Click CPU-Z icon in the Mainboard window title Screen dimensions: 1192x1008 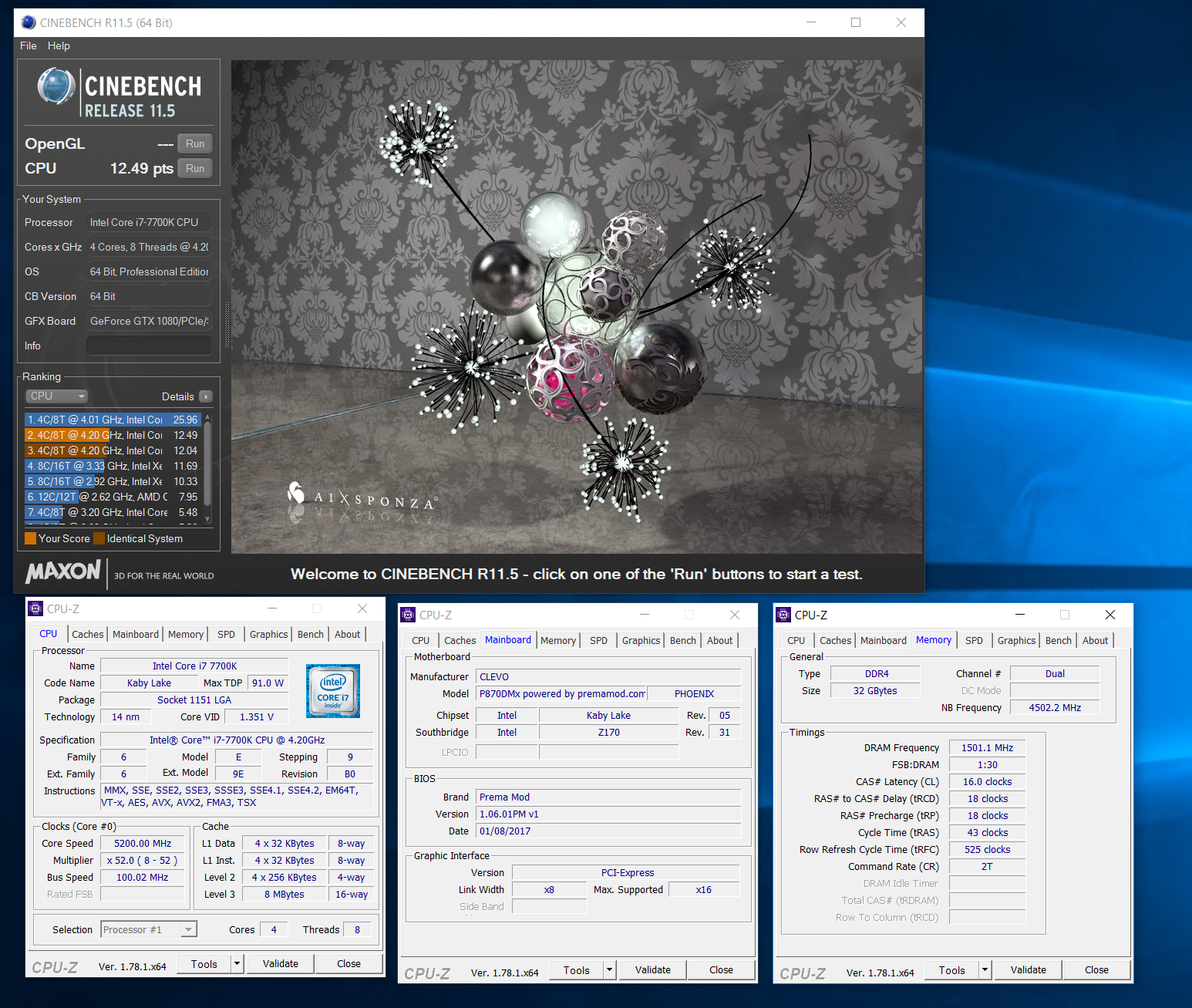409,615
